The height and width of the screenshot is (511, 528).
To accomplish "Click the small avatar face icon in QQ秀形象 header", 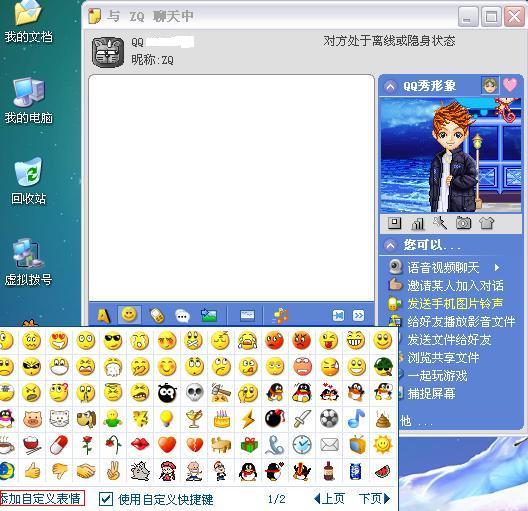I will pyautogui.click(x=490, y=85).
